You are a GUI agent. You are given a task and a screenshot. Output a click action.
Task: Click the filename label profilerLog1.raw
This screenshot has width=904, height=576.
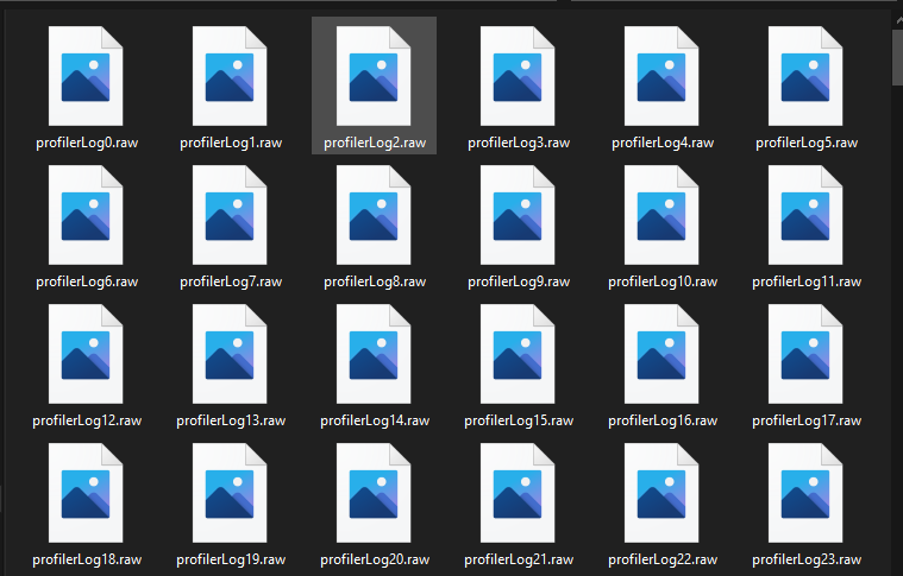pyautogui.click(x=230, y=142)
